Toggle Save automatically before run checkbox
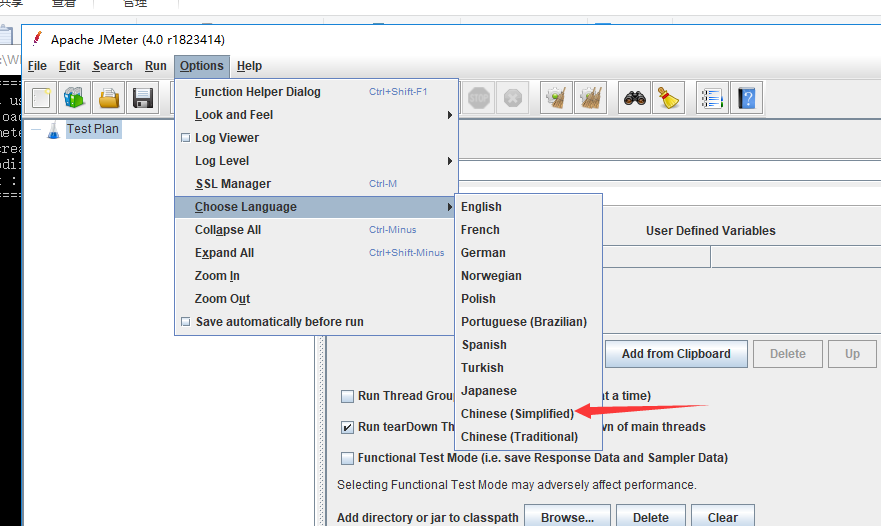 pos(186,322)
